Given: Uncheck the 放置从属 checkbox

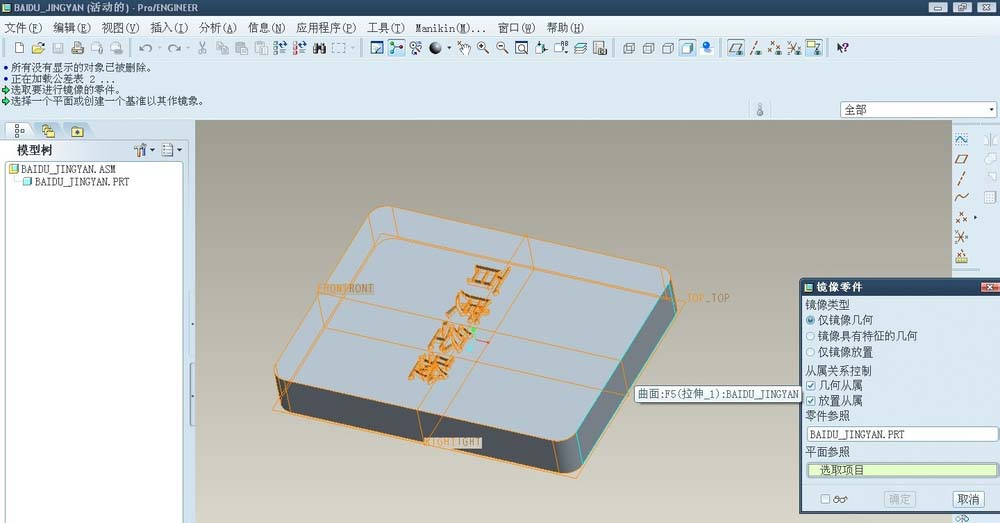Looking at the screenshot, I should [811, 401].
